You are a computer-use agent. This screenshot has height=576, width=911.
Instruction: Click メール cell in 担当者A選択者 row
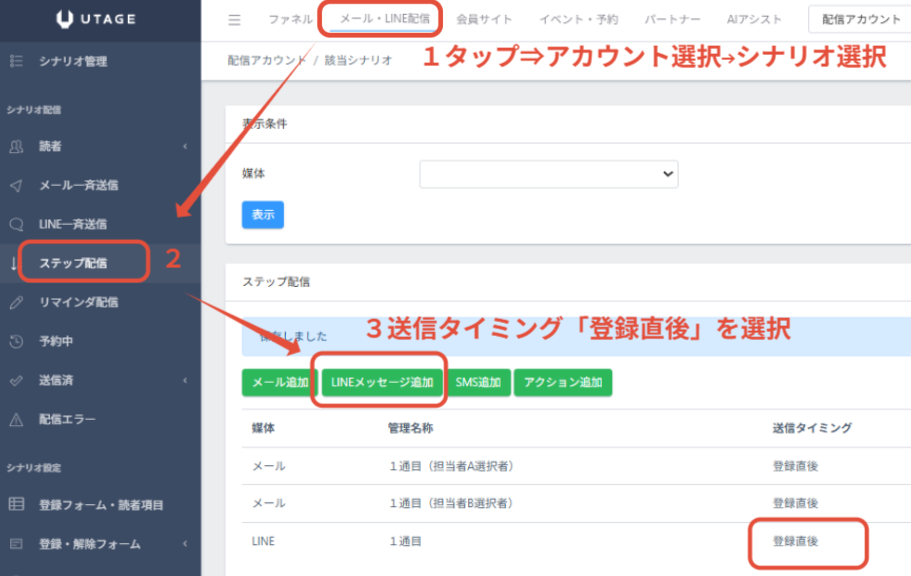[268, 466]
